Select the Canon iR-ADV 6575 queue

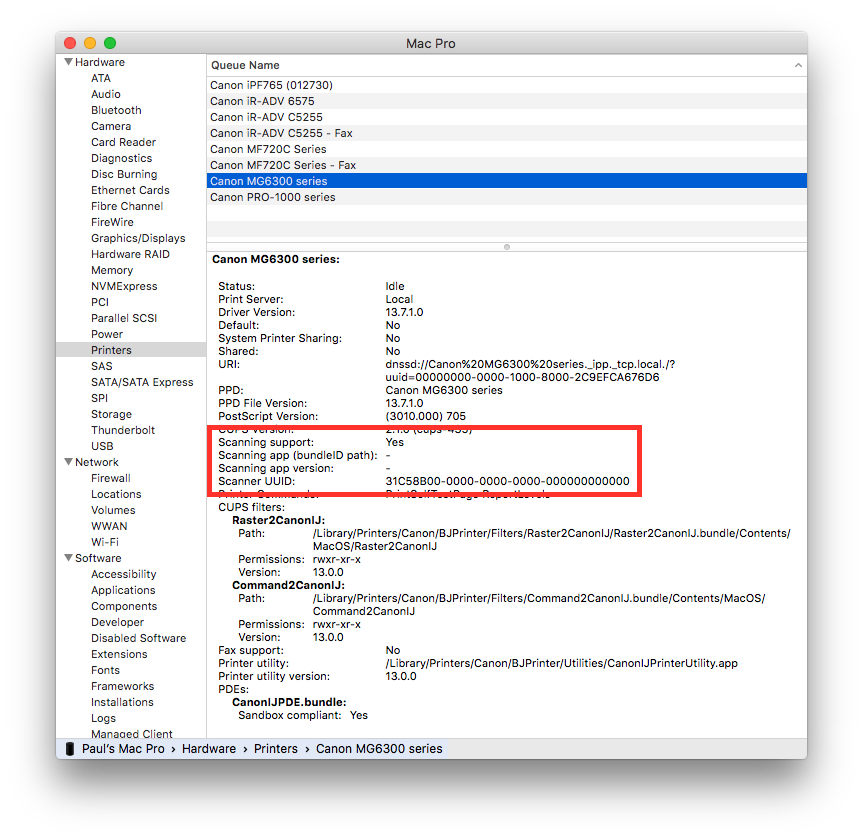[274, 101]
